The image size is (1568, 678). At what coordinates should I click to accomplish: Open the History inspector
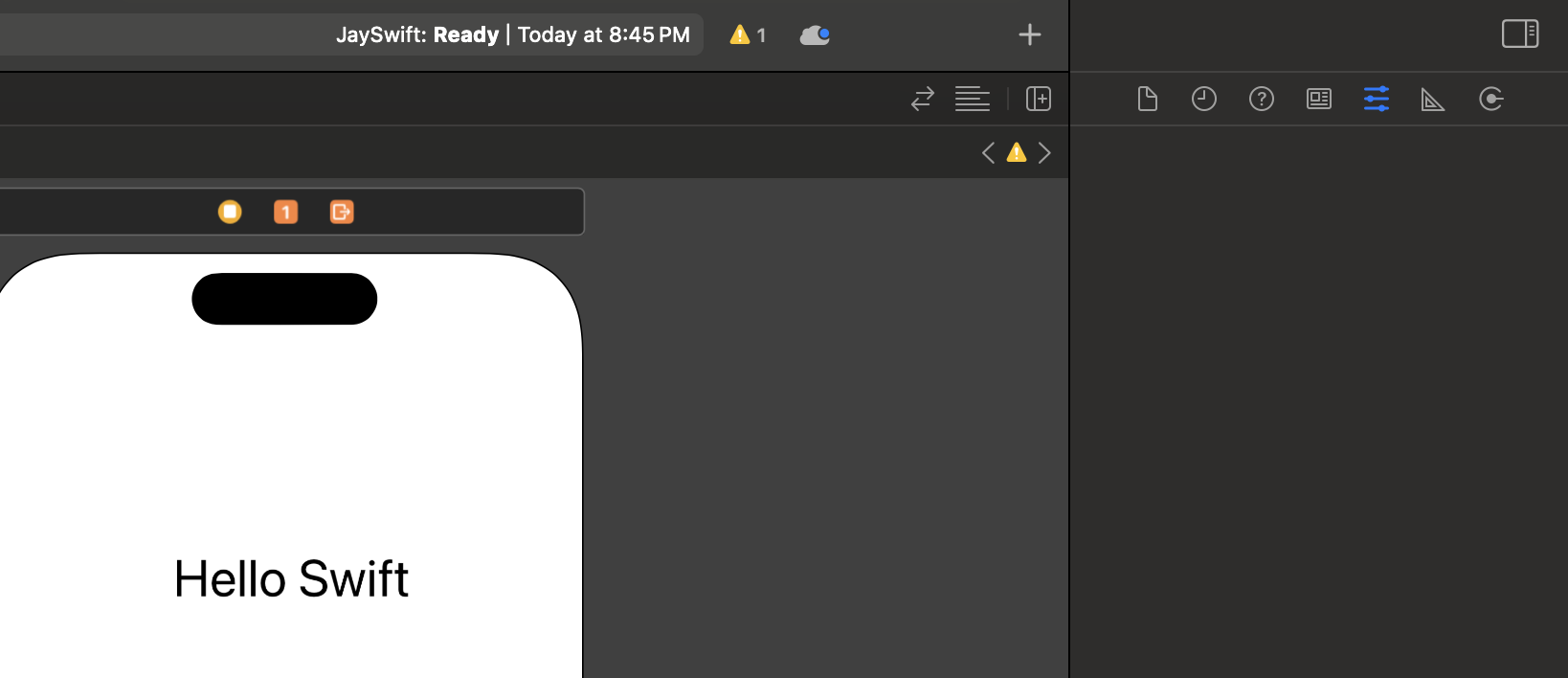point(1204,99)
